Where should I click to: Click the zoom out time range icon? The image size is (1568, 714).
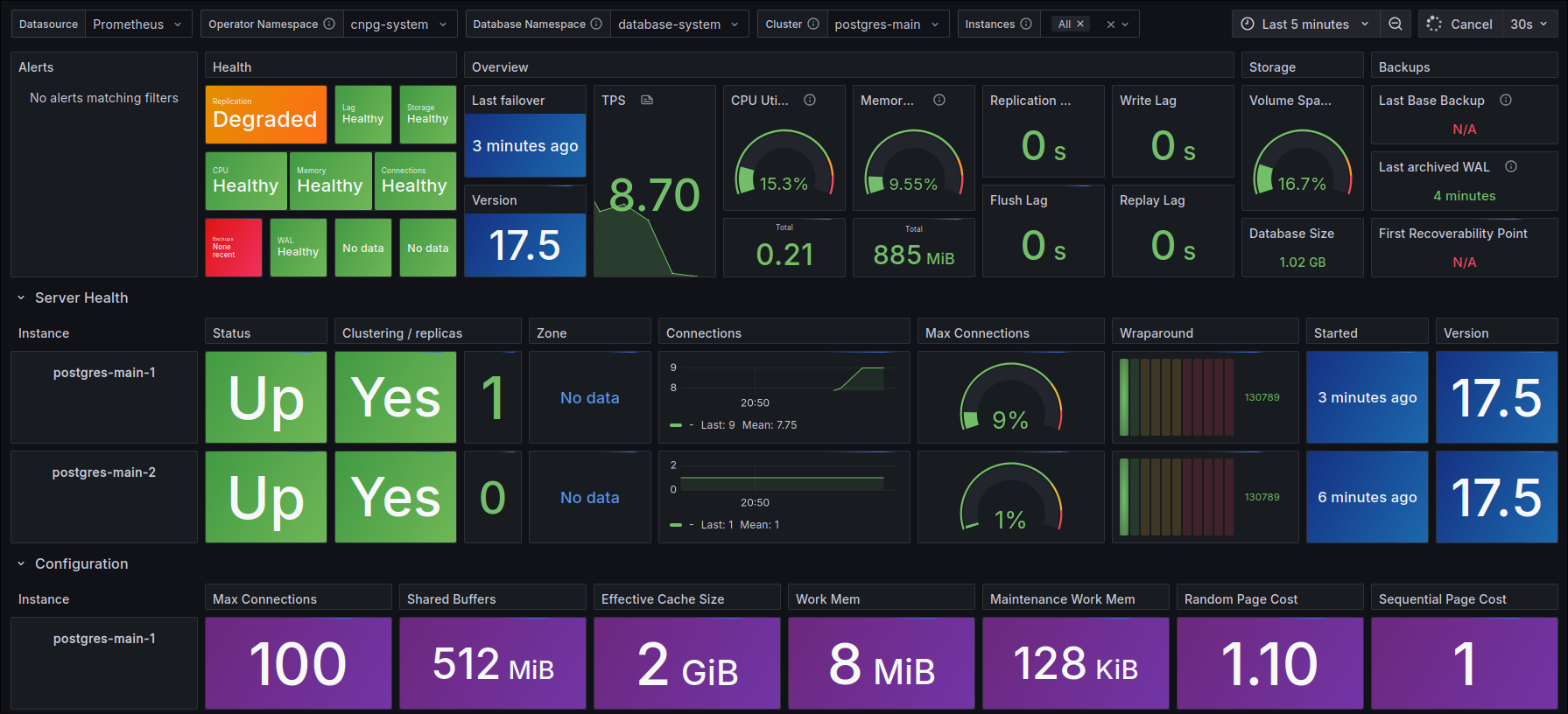(x=1396, y=24)
